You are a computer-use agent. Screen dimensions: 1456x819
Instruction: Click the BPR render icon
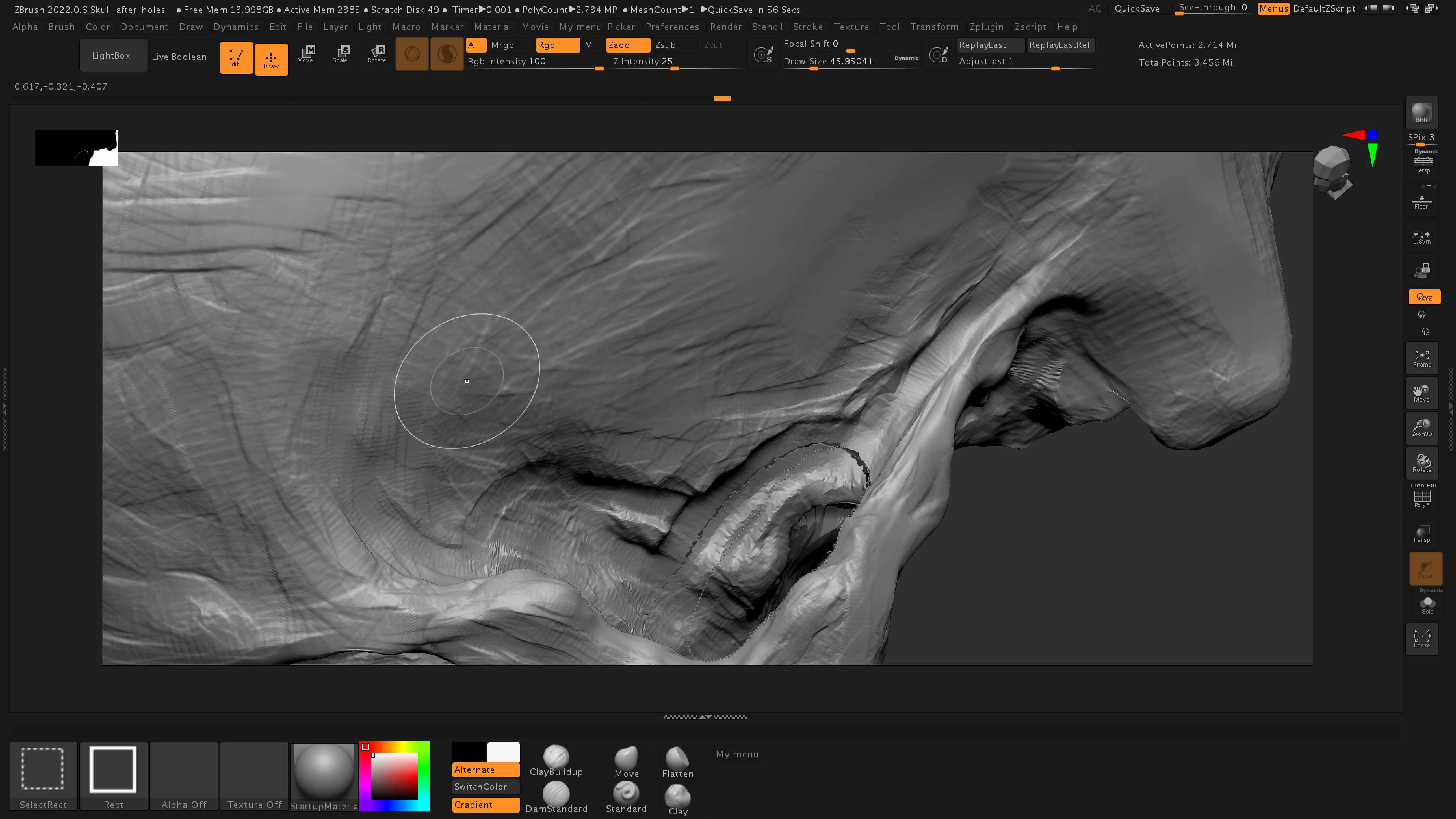(x=1422, y=112)
